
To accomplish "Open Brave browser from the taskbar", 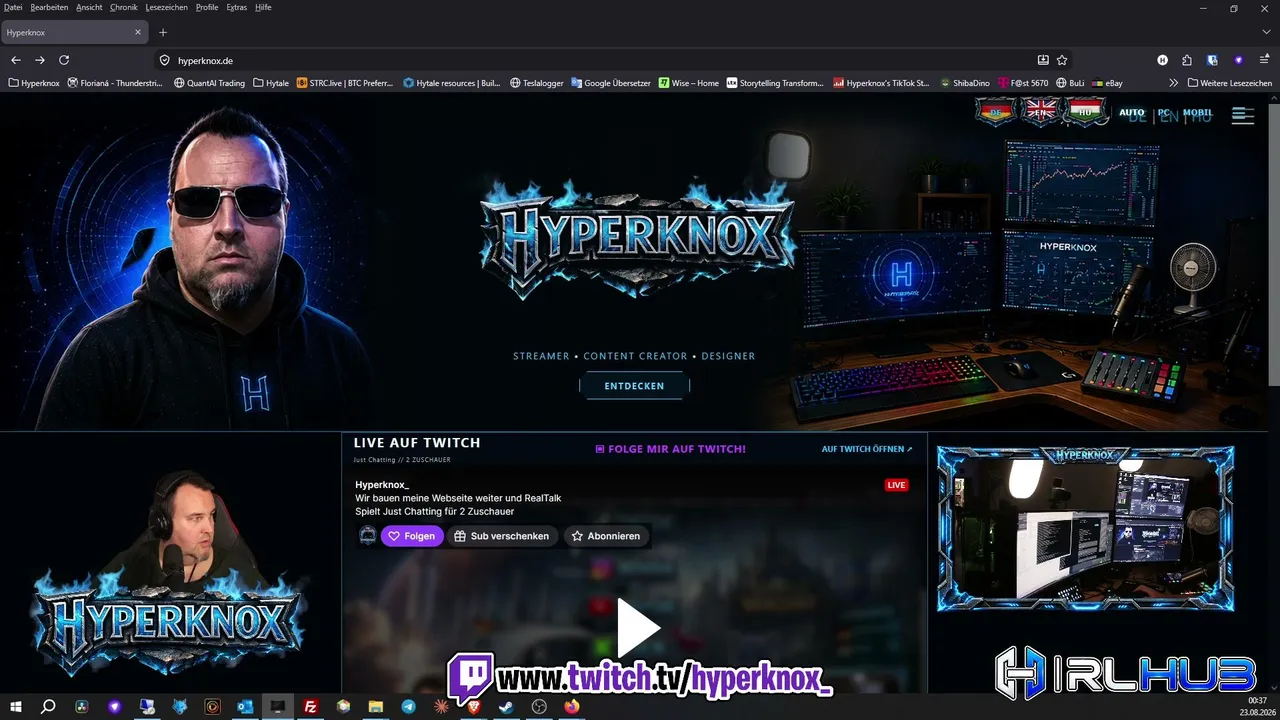I will pos(474,707).
